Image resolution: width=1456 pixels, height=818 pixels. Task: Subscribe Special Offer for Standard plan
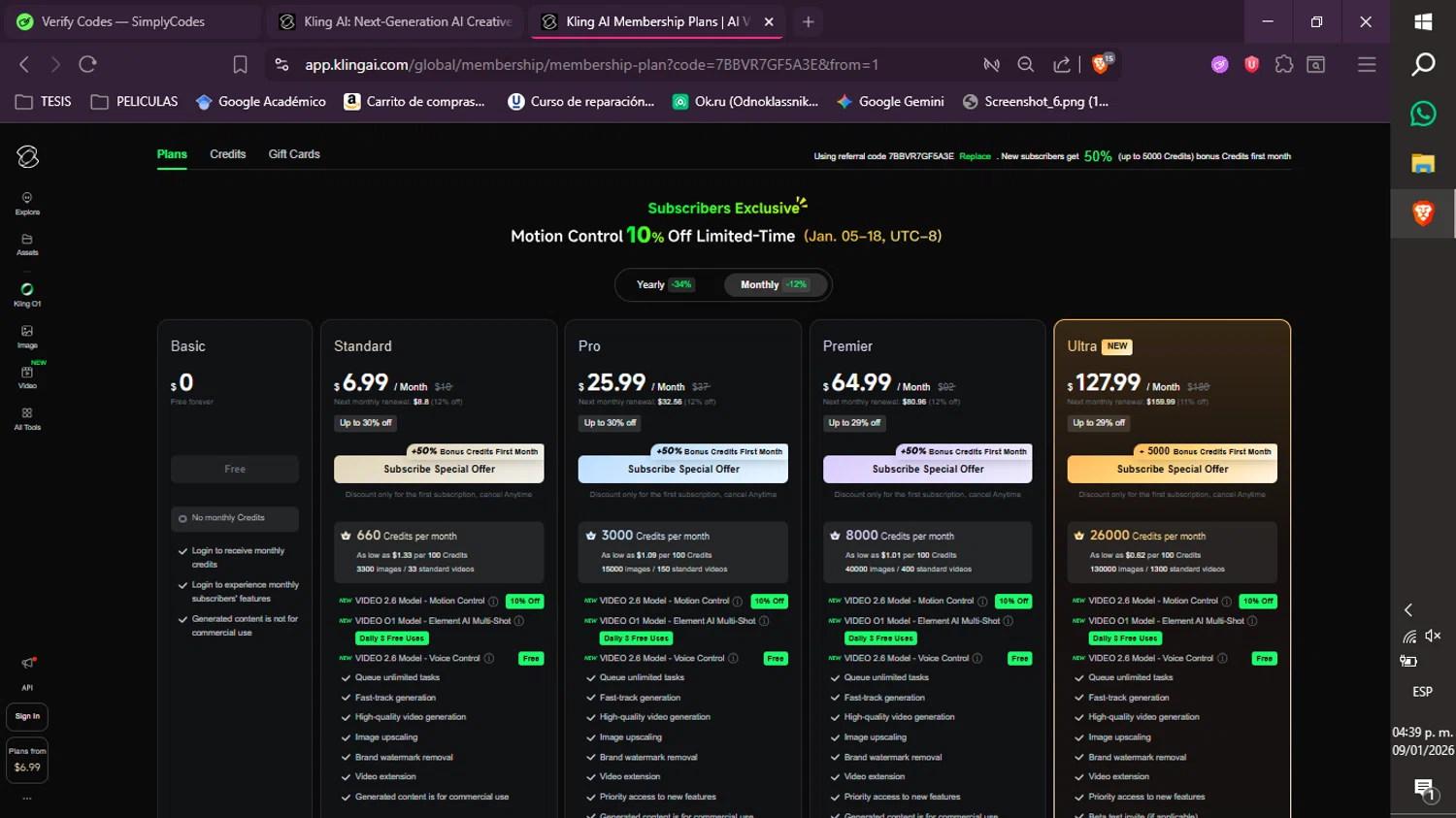439,469
